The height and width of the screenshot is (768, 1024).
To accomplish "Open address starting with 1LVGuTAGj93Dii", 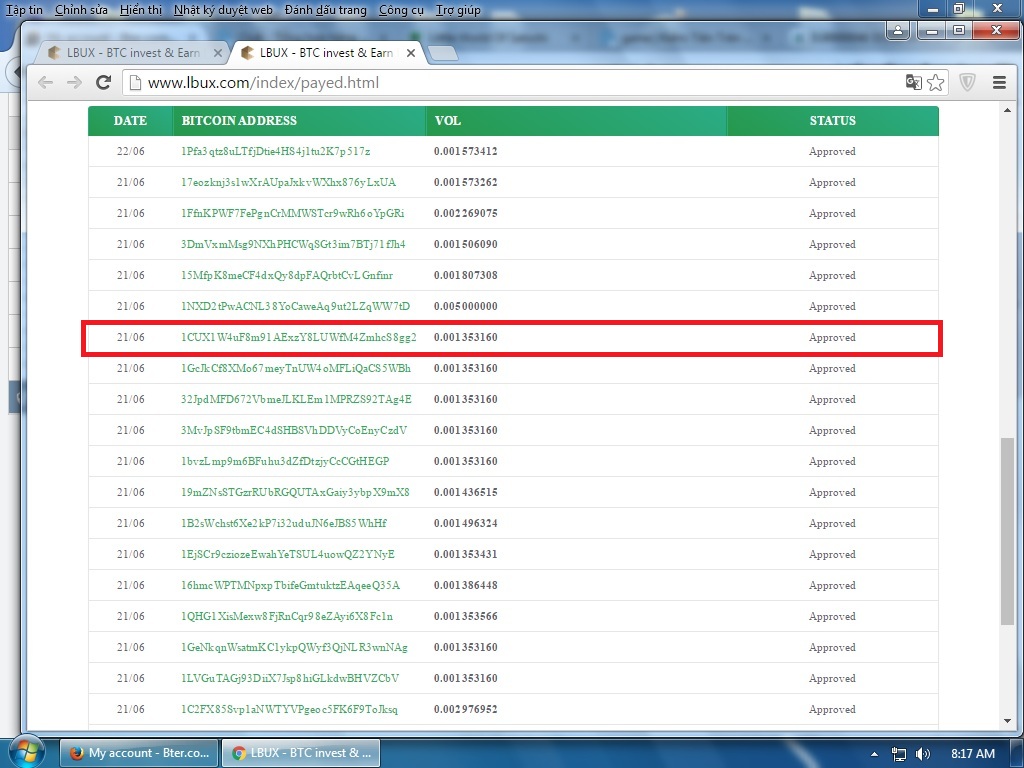I will point(290,679).
